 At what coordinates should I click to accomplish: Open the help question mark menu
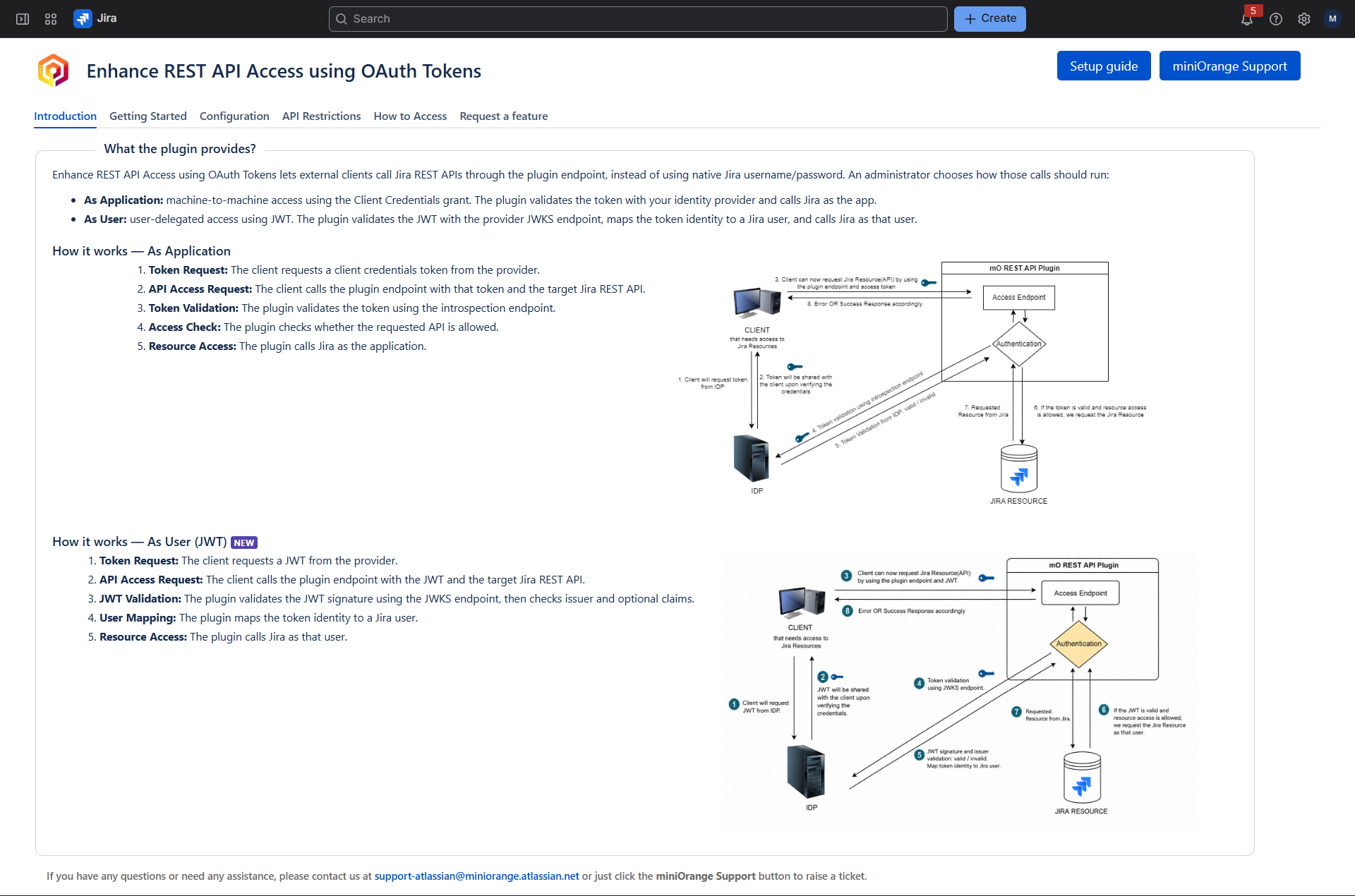pyautogui.click(x=1276, y=19)
